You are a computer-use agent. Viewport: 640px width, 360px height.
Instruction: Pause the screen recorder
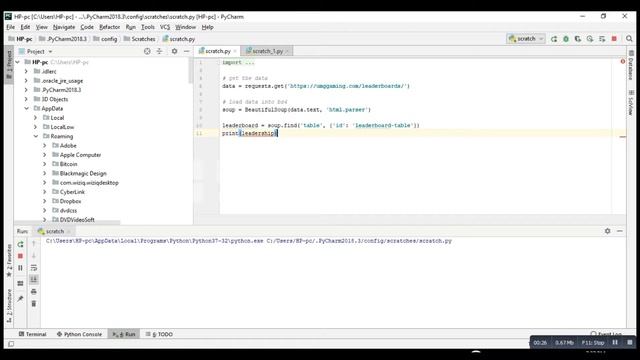click(x=615, y=342)
